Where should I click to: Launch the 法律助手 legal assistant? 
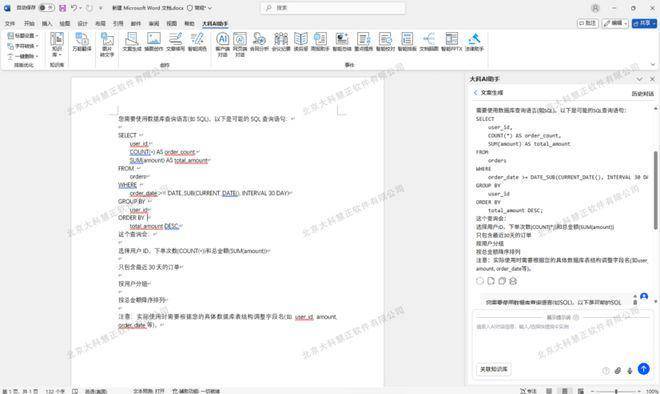(474, 42)
